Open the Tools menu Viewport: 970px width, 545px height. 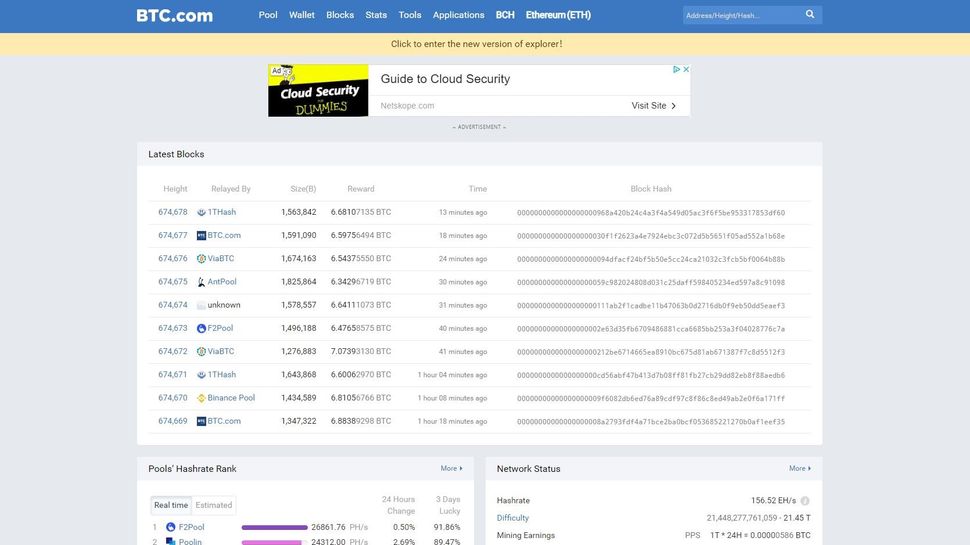point(410,15)
